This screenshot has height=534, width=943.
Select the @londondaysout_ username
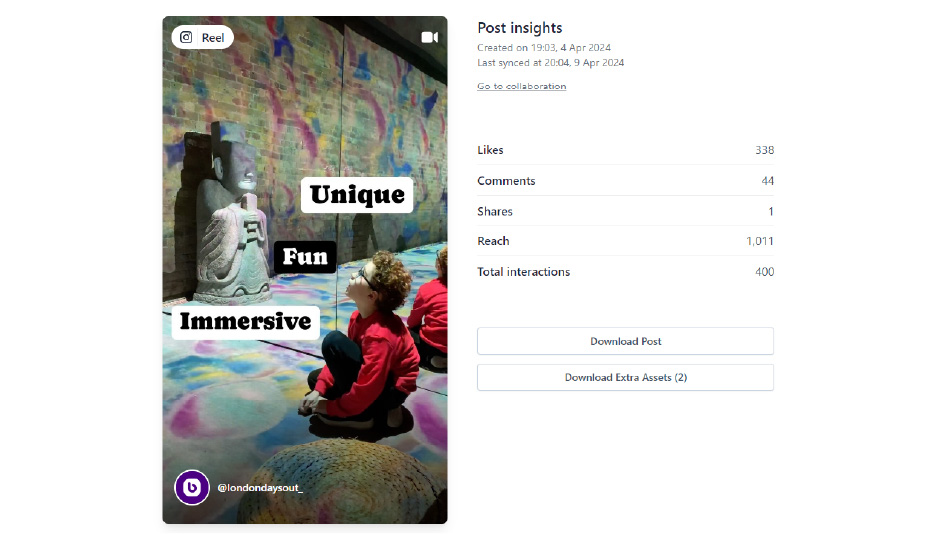[x=260, y=488]
